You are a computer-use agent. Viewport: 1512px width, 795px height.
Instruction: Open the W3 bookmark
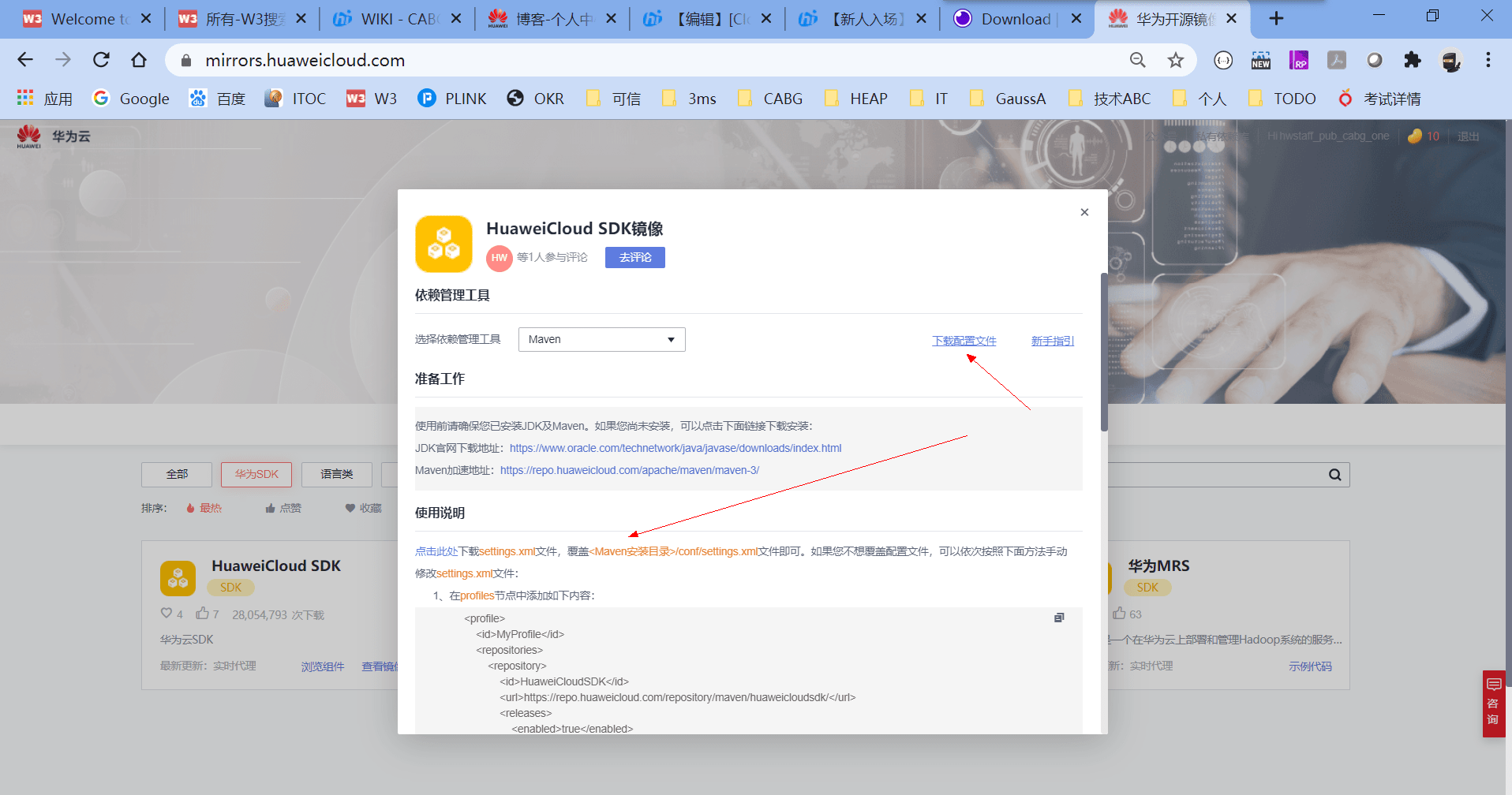point(372,99)
